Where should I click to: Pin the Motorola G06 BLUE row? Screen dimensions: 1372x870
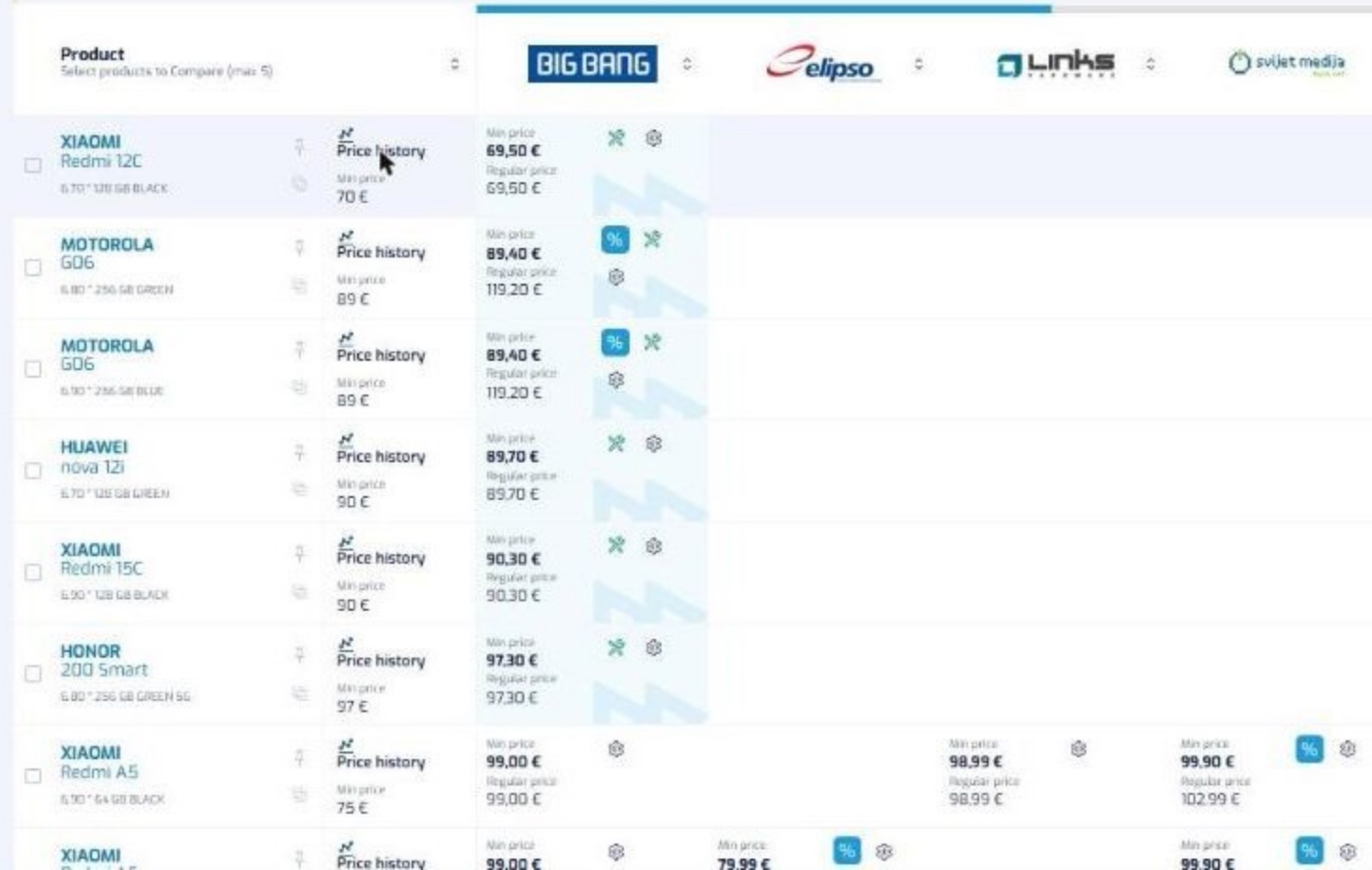click(299, 350)
